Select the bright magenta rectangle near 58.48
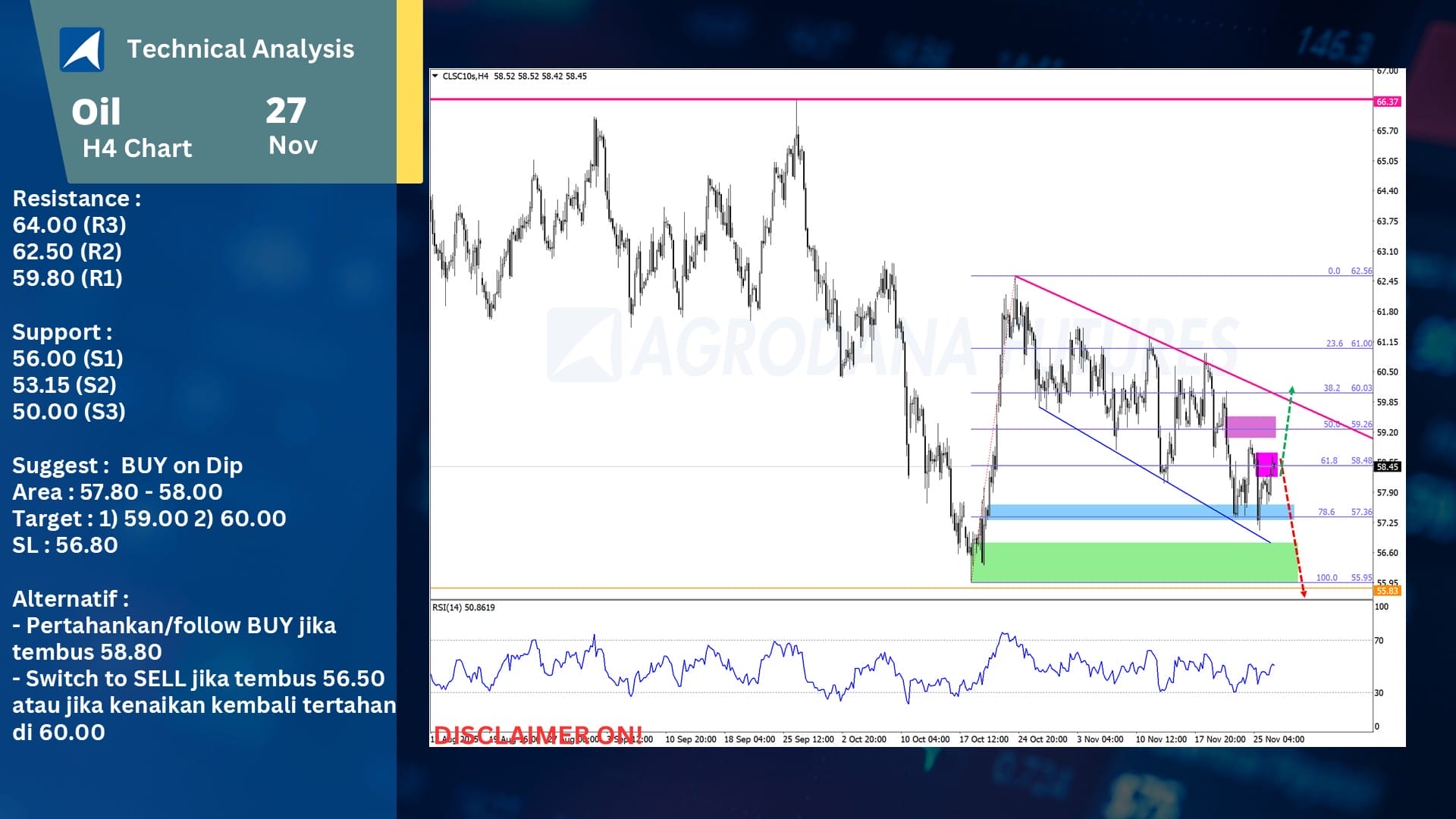The width and height of the screenshot is (1456, 819). (1266, 464)
